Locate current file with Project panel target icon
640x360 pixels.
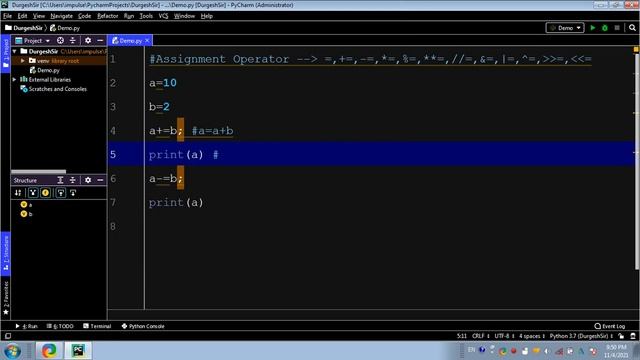(60, 40)
